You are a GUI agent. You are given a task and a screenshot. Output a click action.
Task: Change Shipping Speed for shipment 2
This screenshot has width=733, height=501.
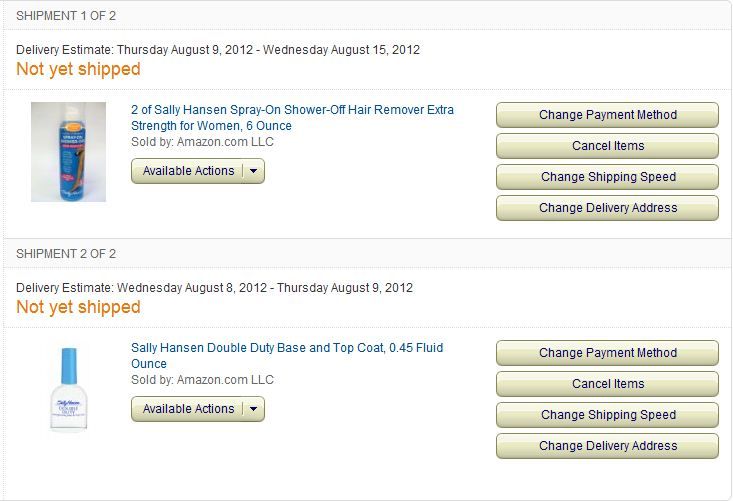(x=607, y=415)
